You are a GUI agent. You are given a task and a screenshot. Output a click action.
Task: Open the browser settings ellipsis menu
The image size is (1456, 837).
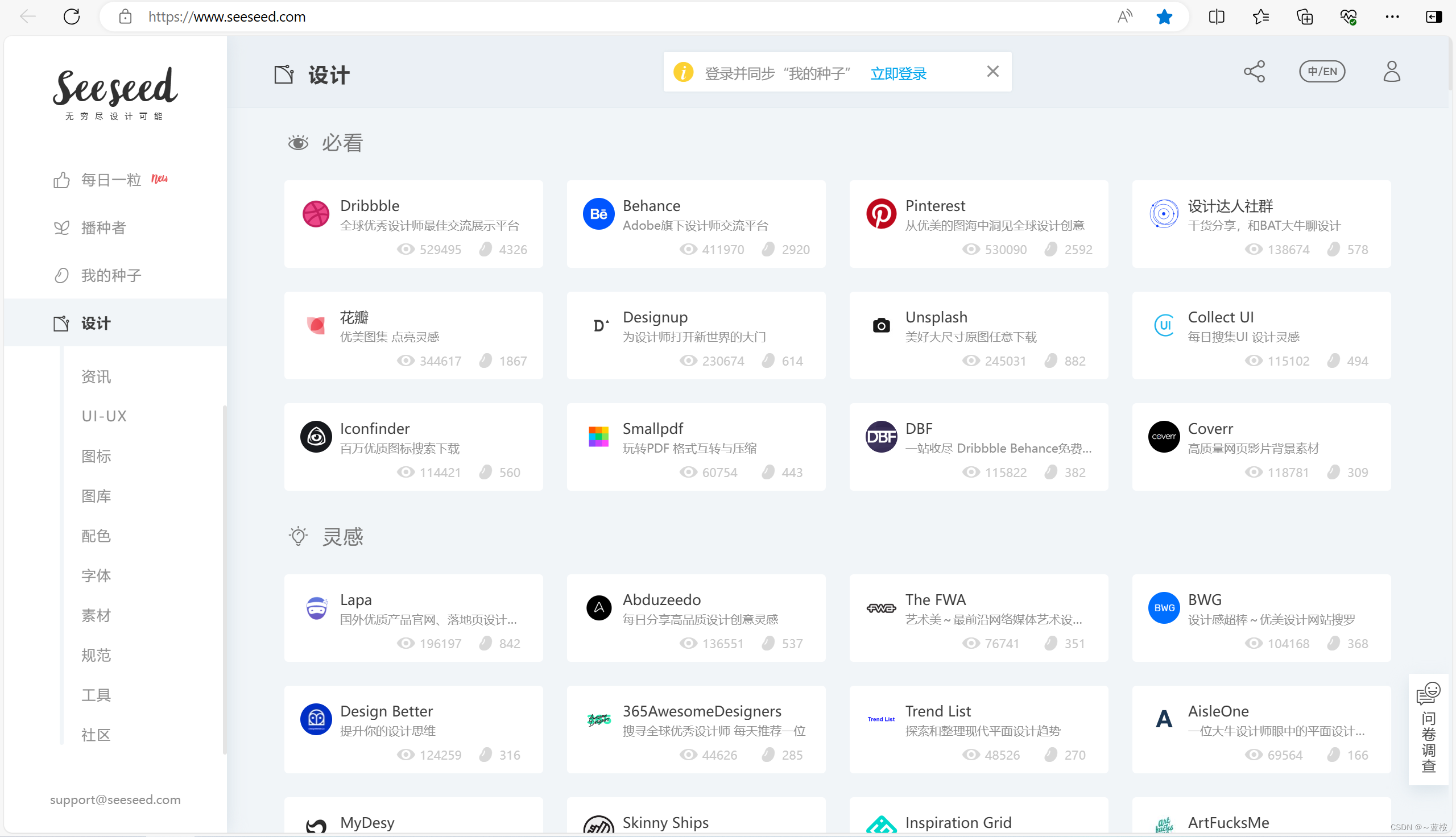[1392, 16]
